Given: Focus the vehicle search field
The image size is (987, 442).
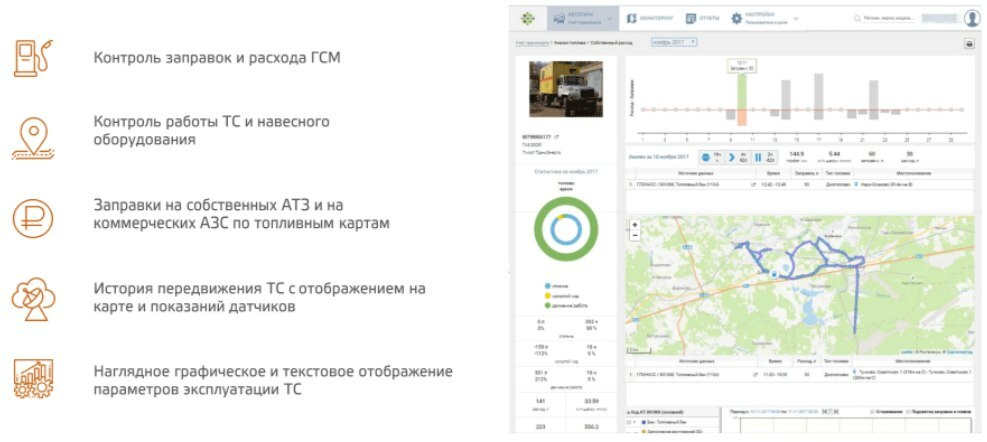Looking at the screenshot, I should pyautogui.click(x=889, y=19).
